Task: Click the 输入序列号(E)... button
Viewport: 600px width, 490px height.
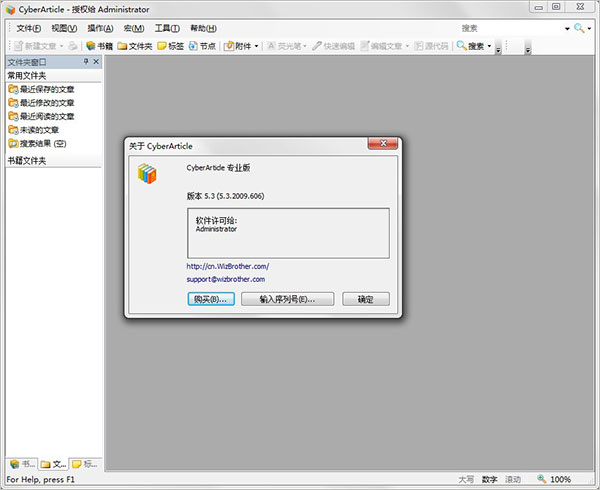Action: click(287, 299)
